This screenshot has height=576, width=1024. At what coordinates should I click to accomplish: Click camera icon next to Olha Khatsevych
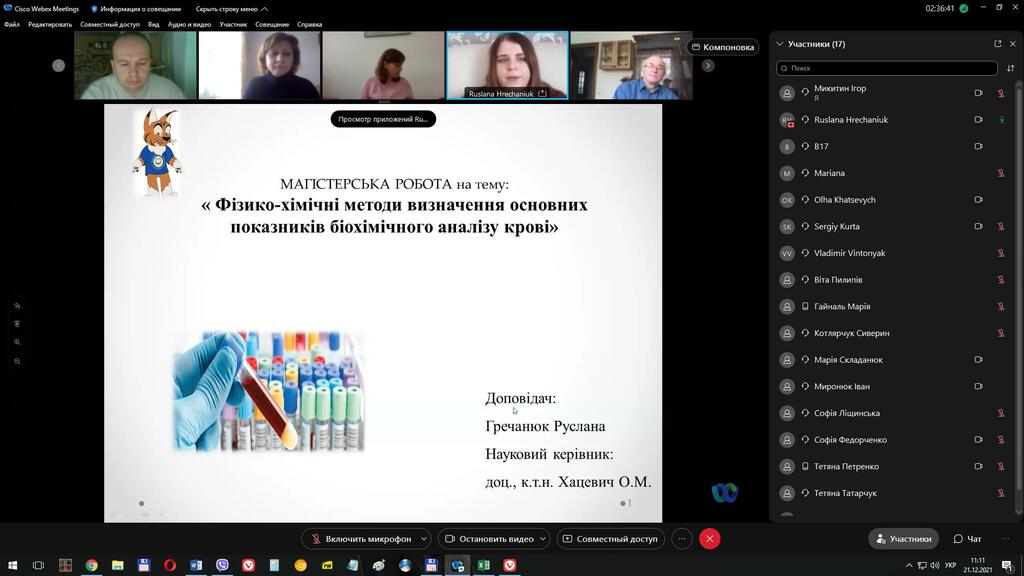978,200
